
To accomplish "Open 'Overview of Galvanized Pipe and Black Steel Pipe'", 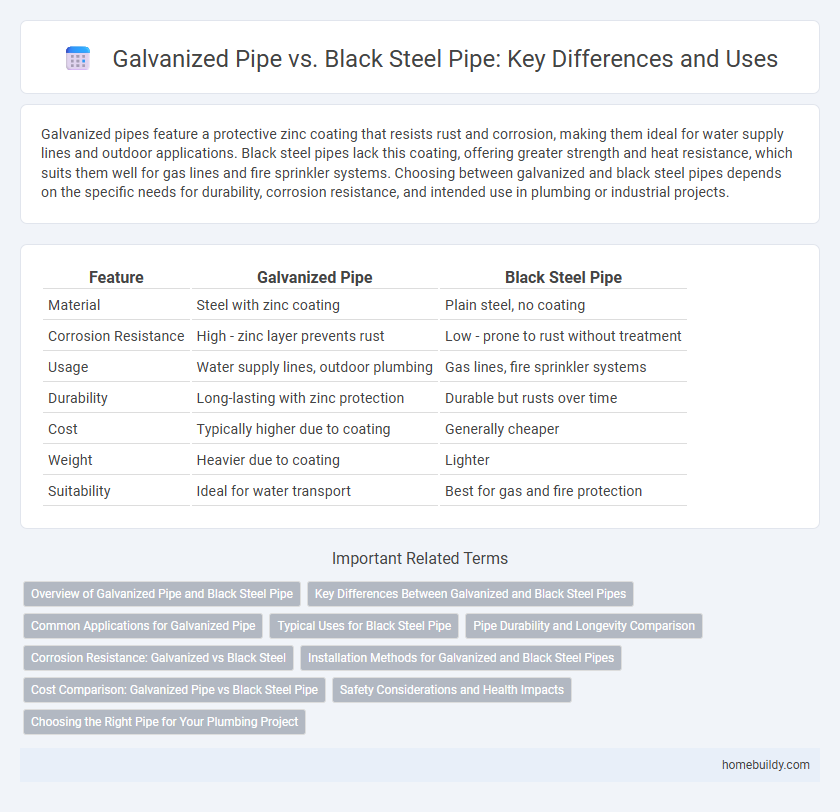I will pos(162,593).
